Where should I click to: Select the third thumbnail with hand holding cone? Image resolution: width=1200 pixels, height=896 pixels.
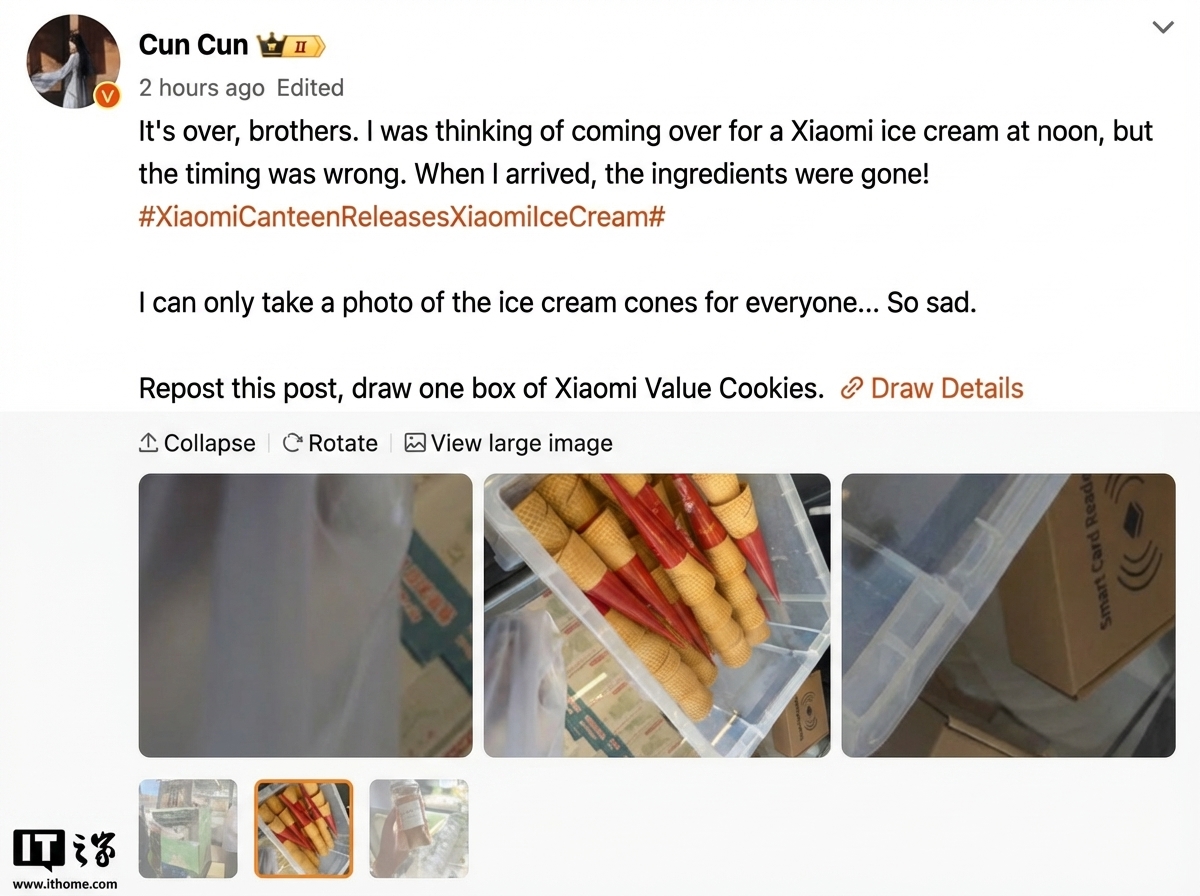(x=419, y=829)
